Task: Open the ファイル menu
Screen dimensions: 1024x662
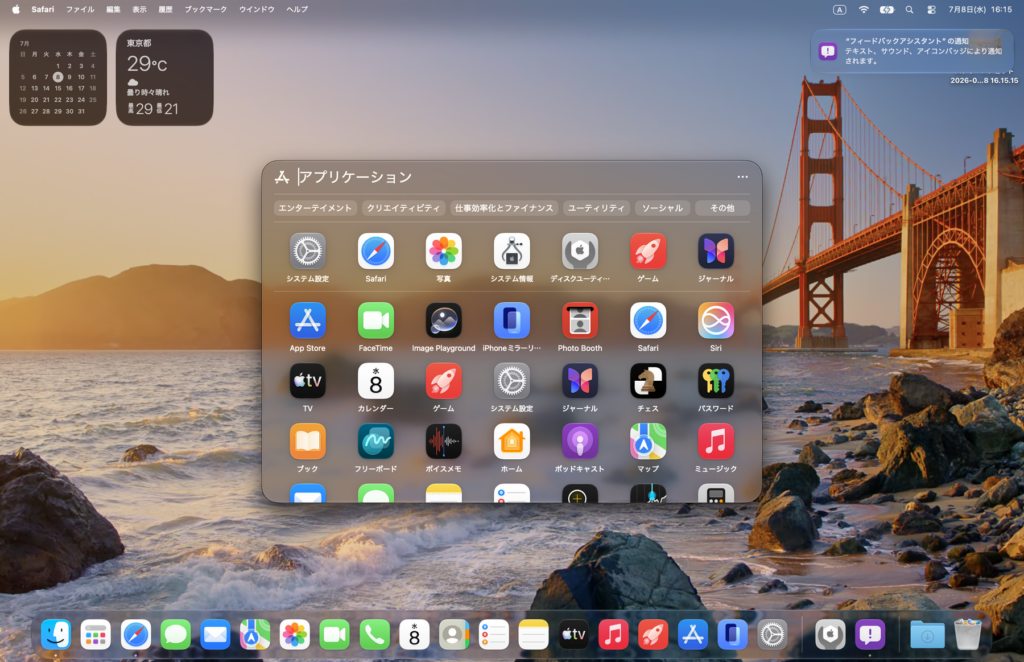Action: tap(80, 9)
